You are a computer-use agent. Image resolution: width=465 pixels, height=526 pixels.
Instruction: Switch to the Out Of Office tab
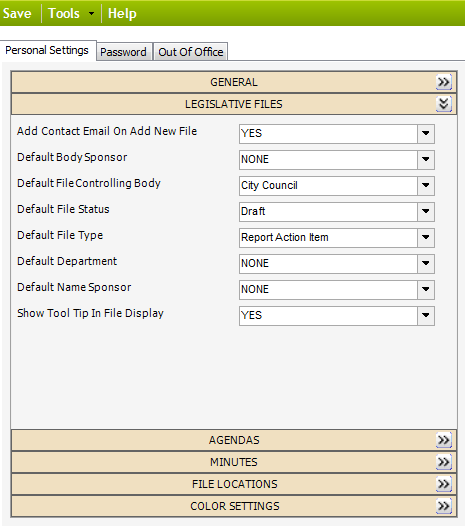tap(191, 52)
